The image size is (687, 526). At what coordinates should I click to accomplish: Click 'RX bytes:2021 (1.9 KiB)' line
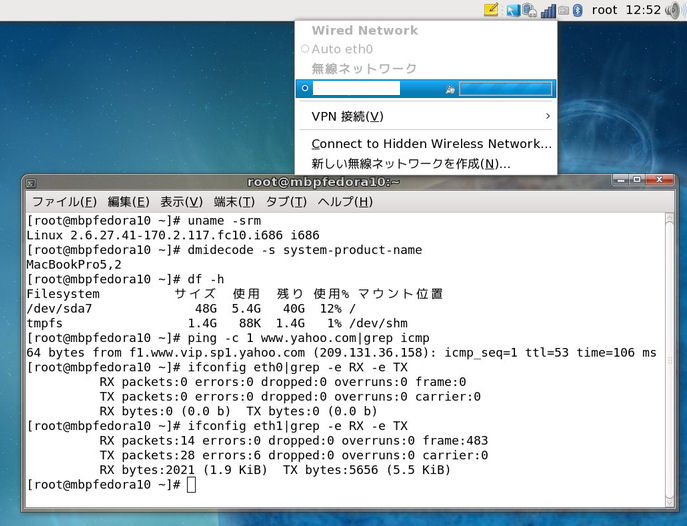(x=275, y=470)
